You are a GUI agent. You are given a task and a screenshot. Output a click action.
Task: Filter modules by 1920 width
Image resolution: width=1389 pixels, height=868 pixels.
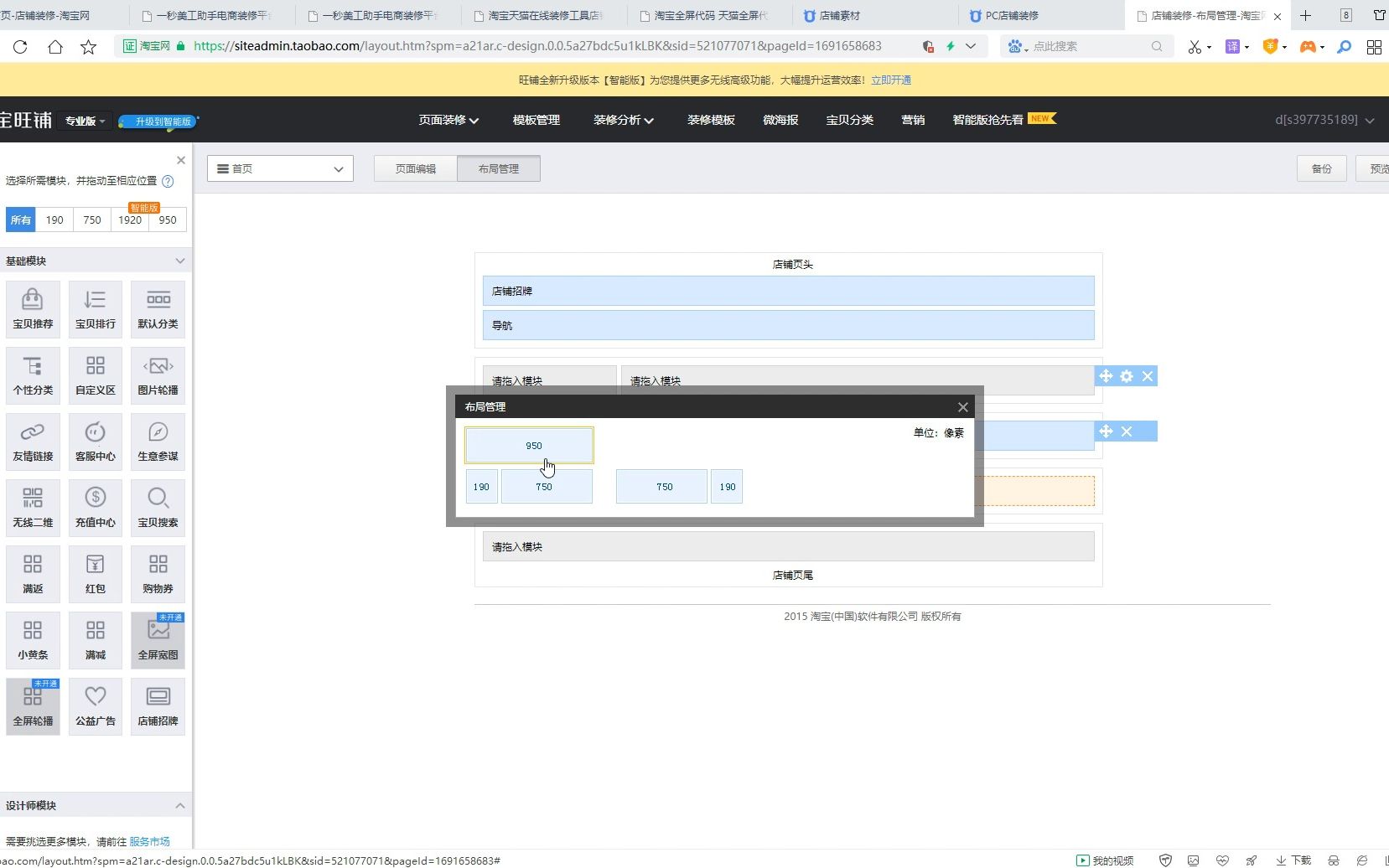pyautogui.click(x=130, y=220)
